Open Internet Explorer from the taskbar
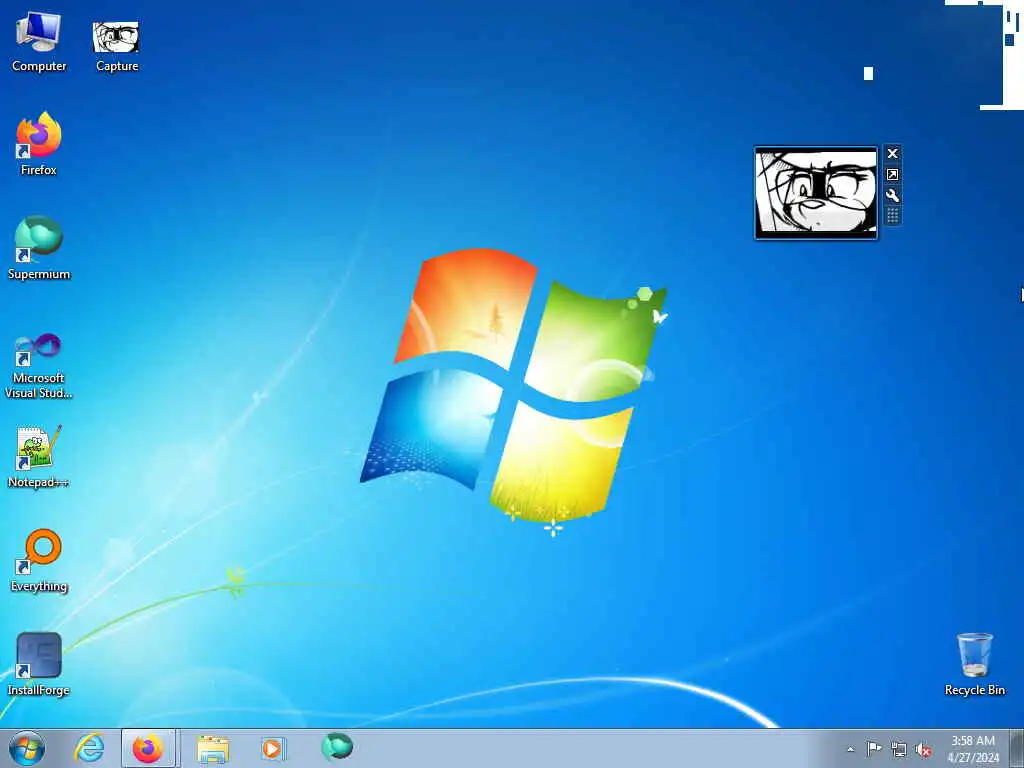 (x=89, y=748)
